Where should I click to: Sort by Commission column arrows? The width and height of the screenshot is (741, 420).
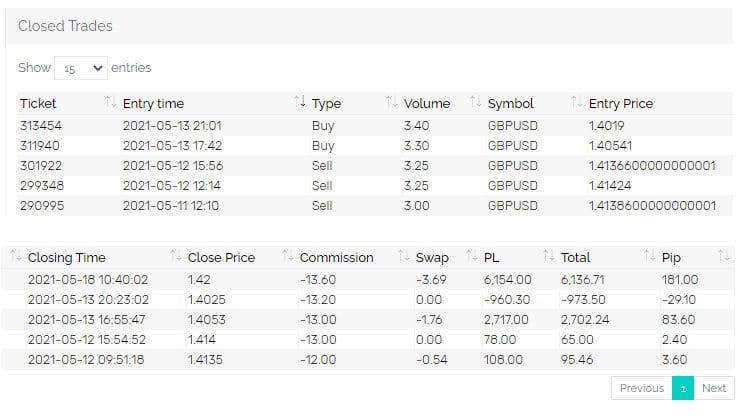(x=404, y=257)
